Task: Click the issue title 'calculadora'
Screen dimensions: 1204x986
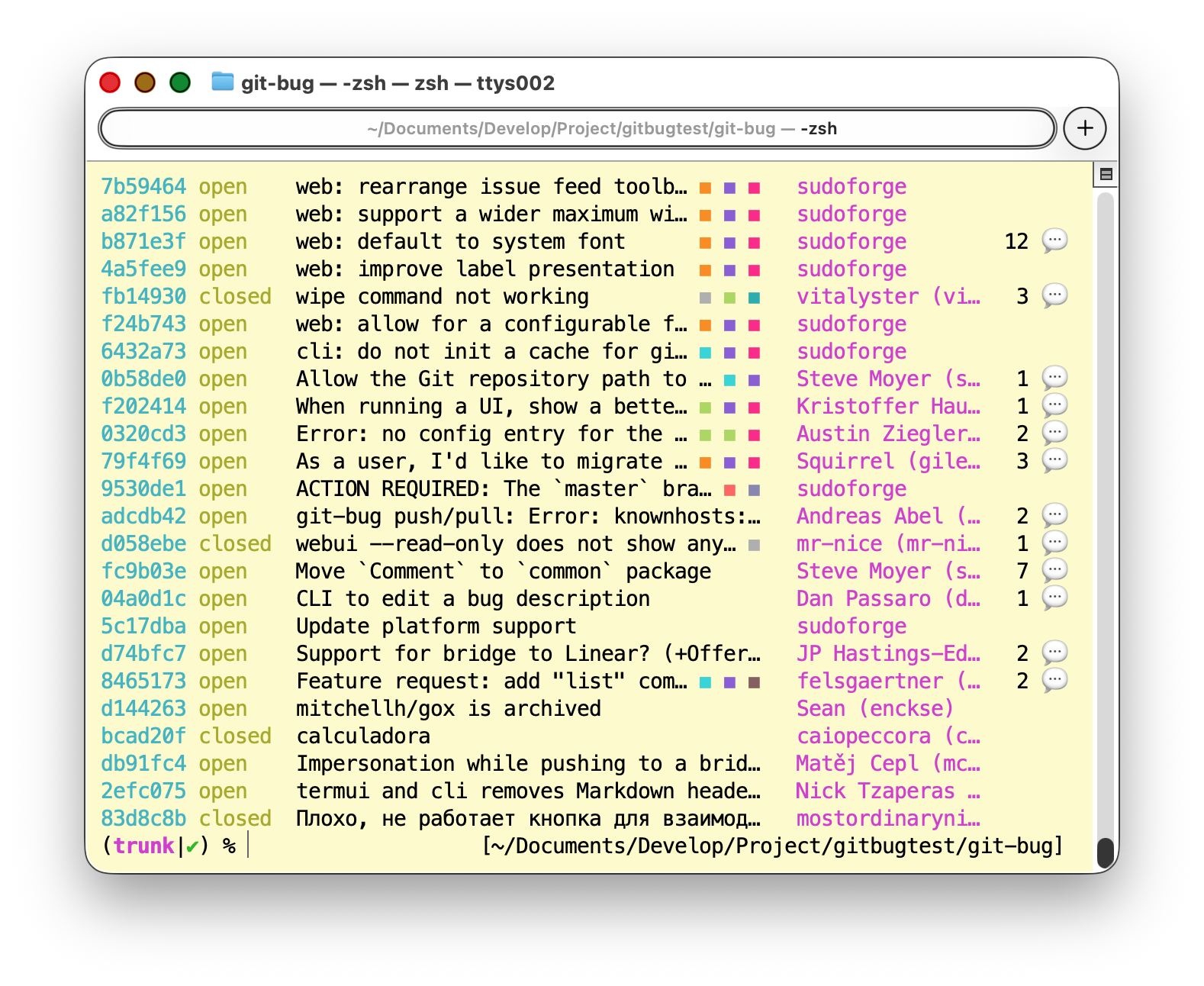Action: (363, 736)
